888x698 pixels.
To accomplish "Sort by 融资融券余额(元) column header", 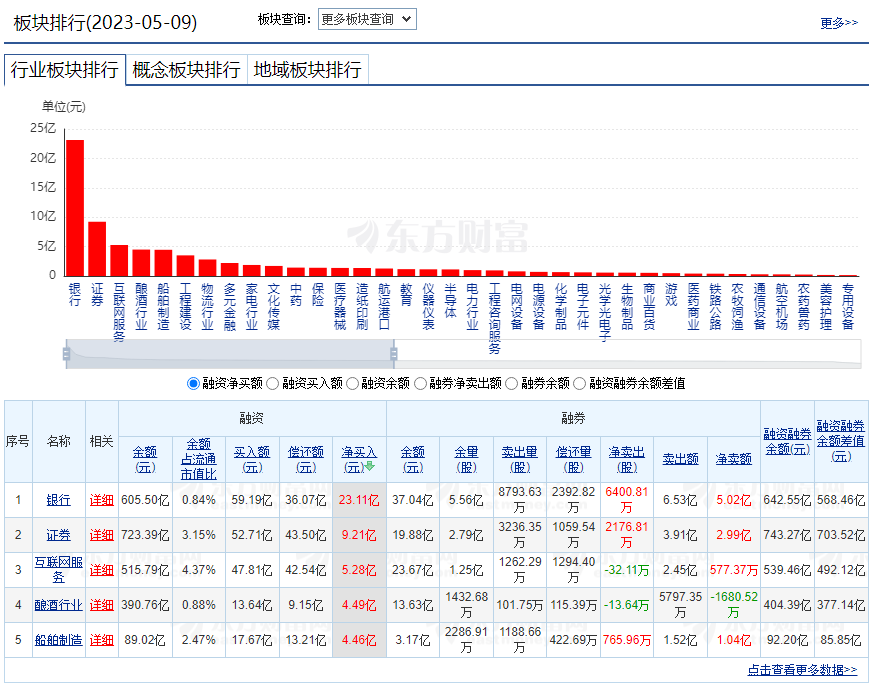I will [786, 441].
